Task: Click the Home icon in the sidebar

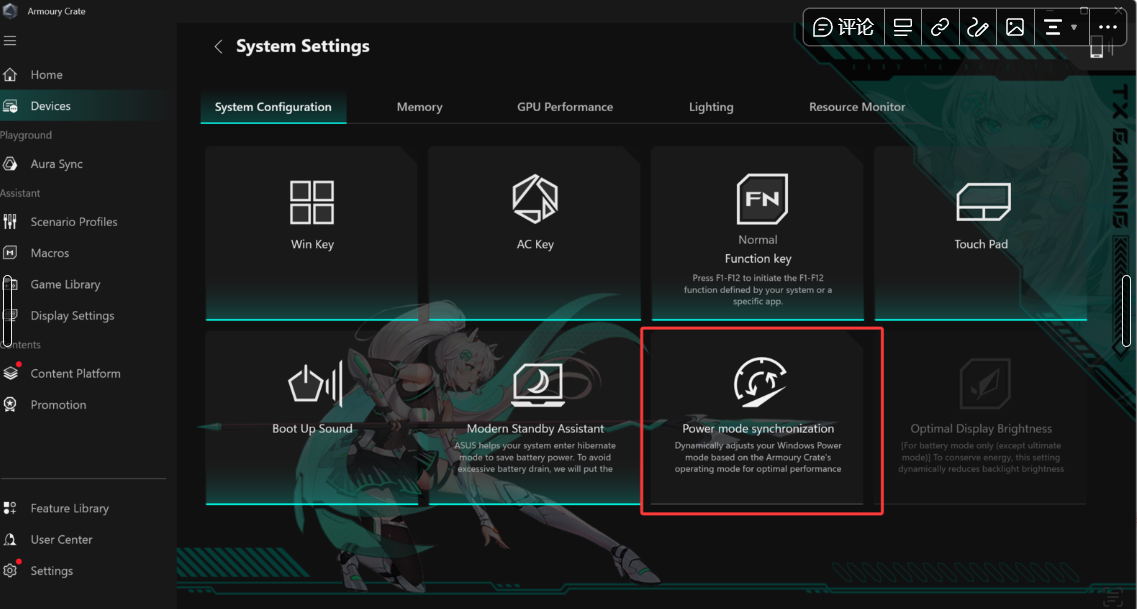Action: [x=9, y=75]
